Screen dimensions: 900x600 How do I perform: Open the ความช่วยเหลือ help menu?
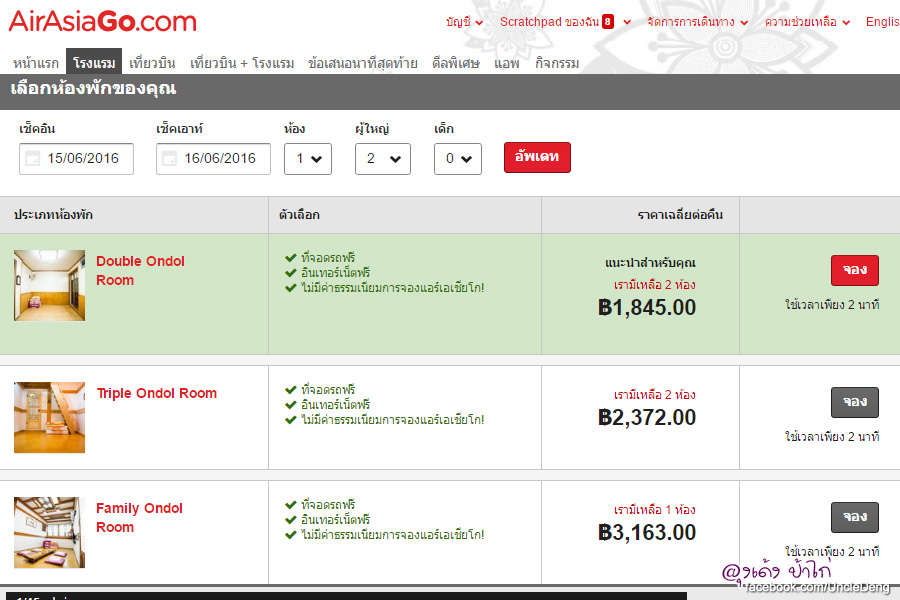[x=807, y=22]
